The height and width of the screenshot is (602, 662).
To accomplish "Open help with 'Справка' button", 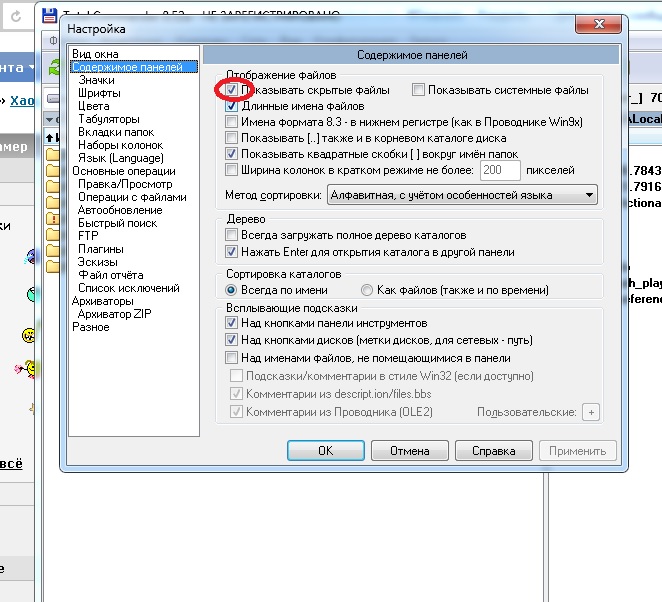I will pyautogui.click(x=494, y=451).
